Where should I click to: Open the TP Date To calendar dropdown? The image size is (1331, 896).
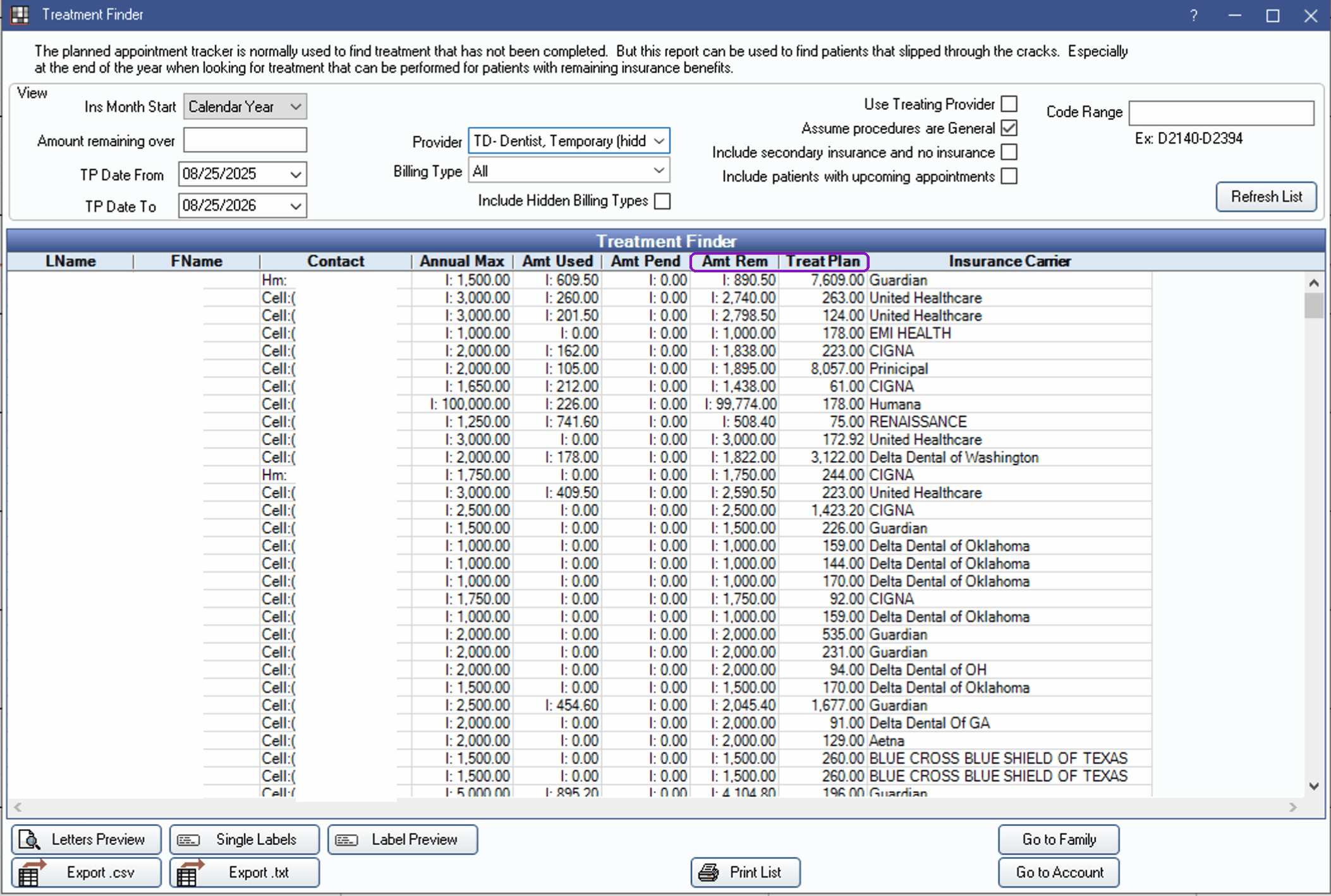(295, 206)
